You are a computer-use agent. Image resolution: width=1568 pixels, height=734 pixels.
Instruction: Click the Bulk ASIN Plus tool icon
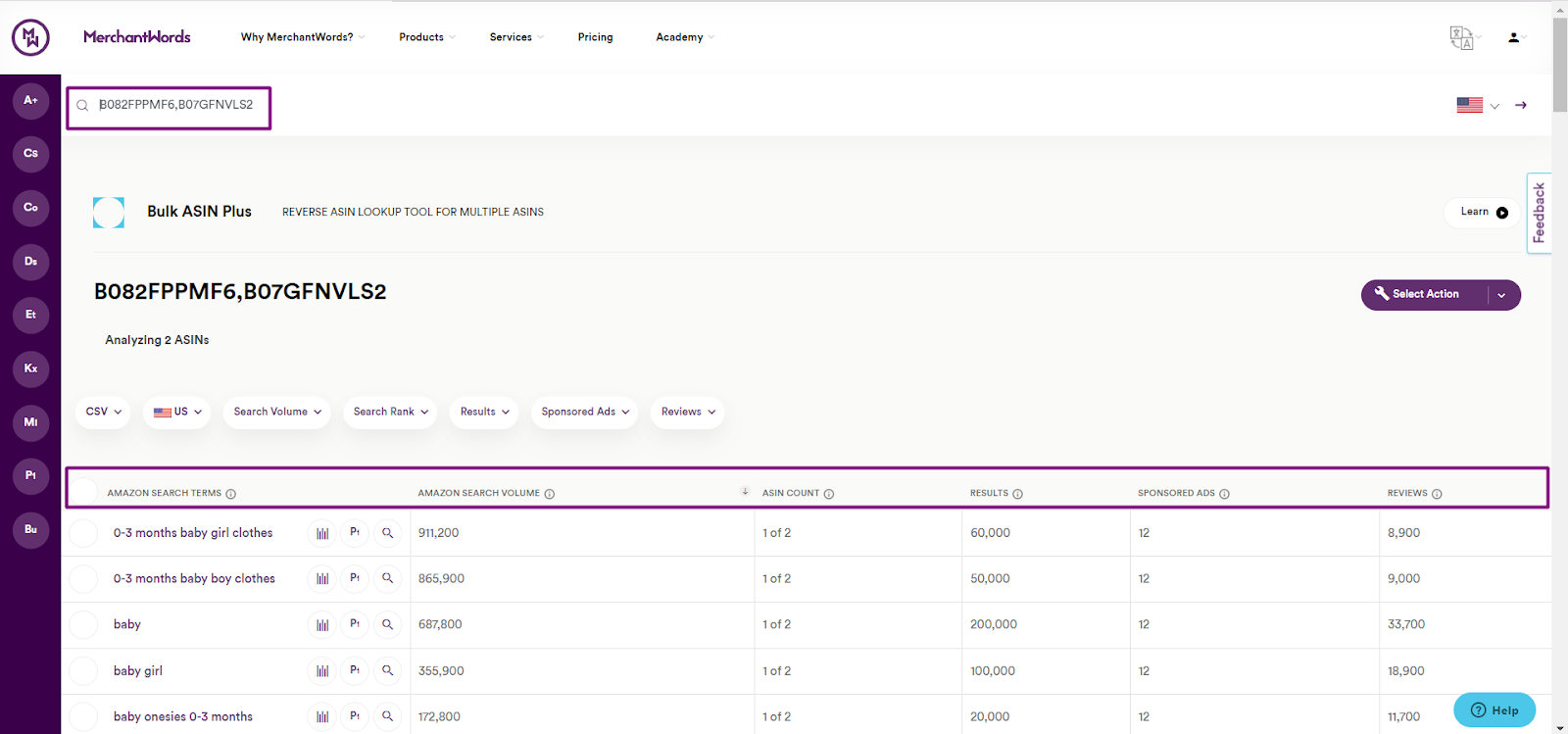[109, 213]
